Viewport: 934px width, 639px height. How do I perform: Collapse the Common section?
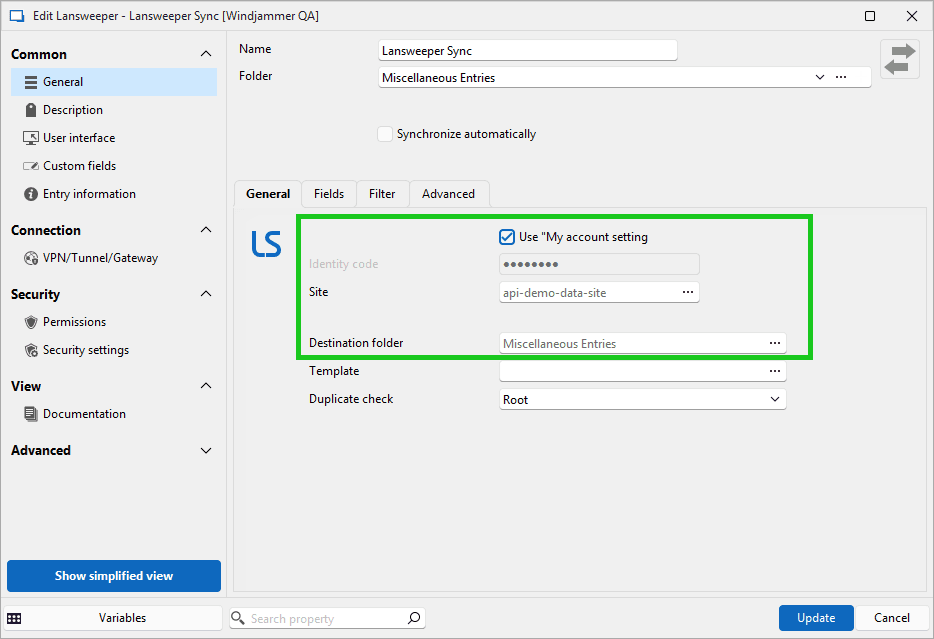point(206,53)
